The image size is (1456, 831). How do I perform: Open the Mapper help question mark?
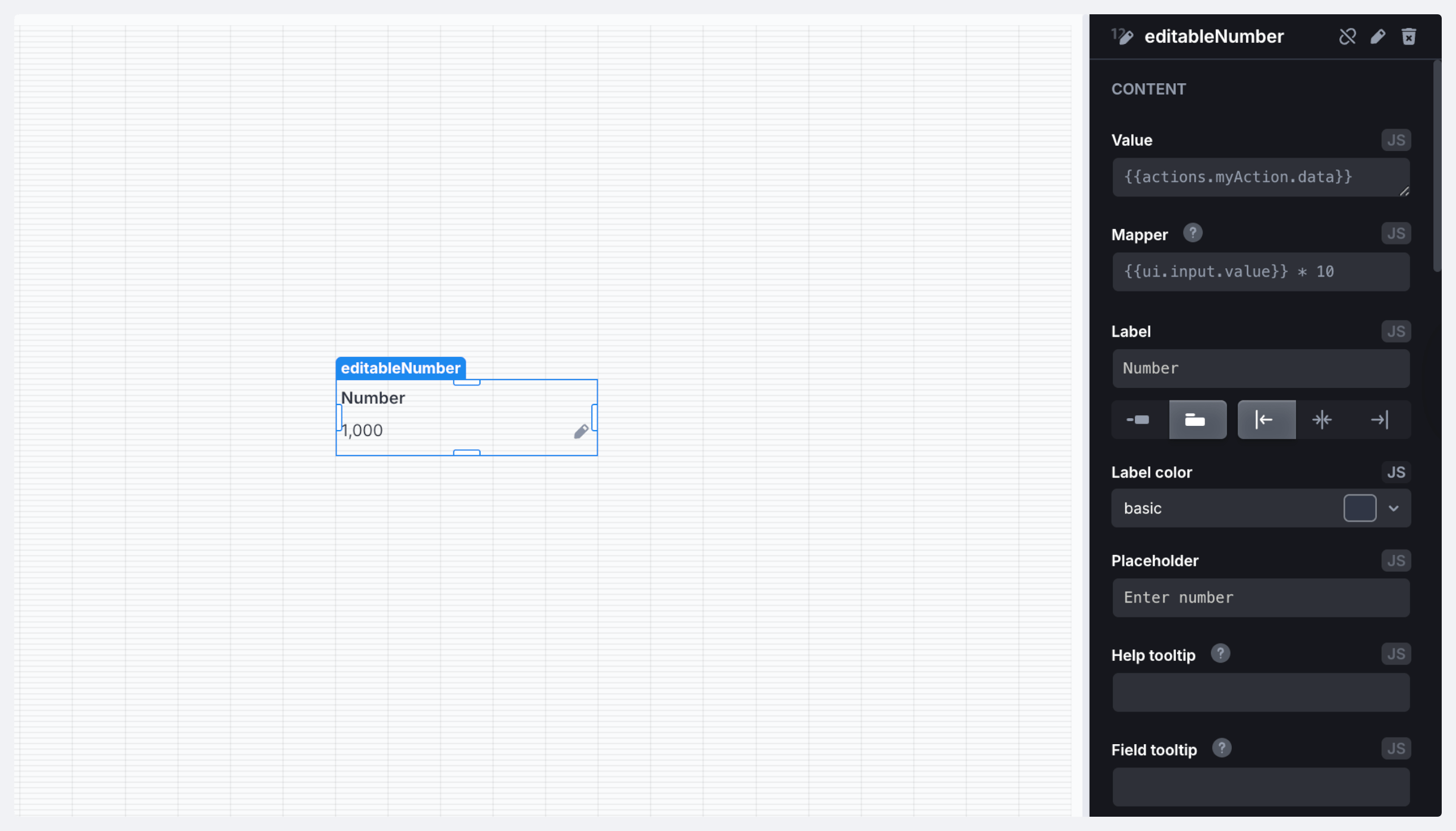1192,233
